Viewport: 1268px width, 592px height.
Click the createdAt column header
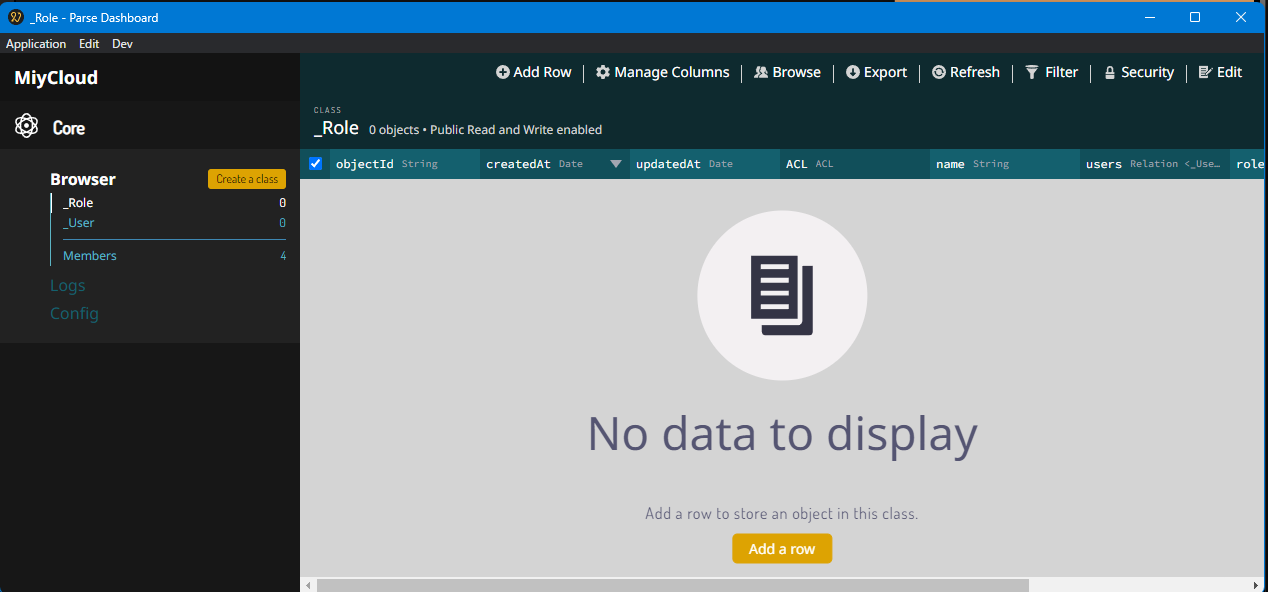coord(555,164)
